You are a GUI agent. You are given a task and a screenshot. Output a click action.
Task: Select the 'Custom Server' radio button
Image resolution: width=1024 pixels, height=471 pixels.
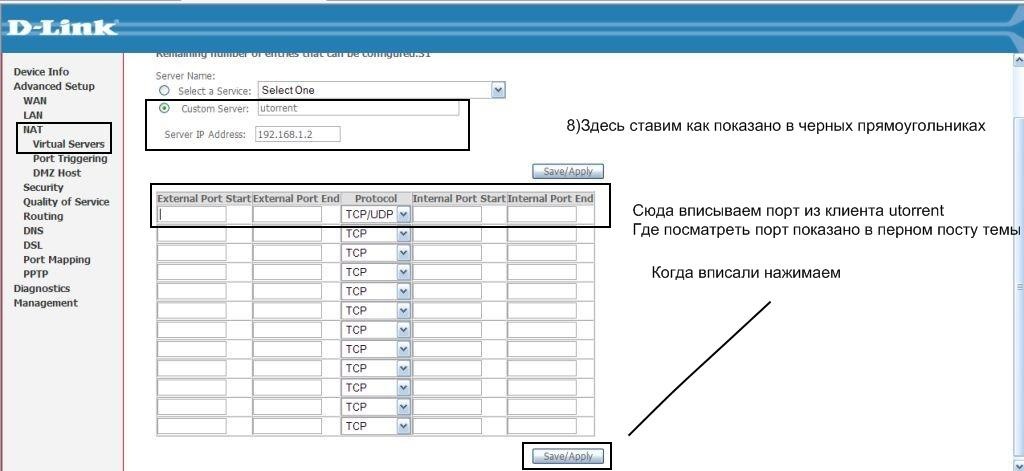[164, 108]
